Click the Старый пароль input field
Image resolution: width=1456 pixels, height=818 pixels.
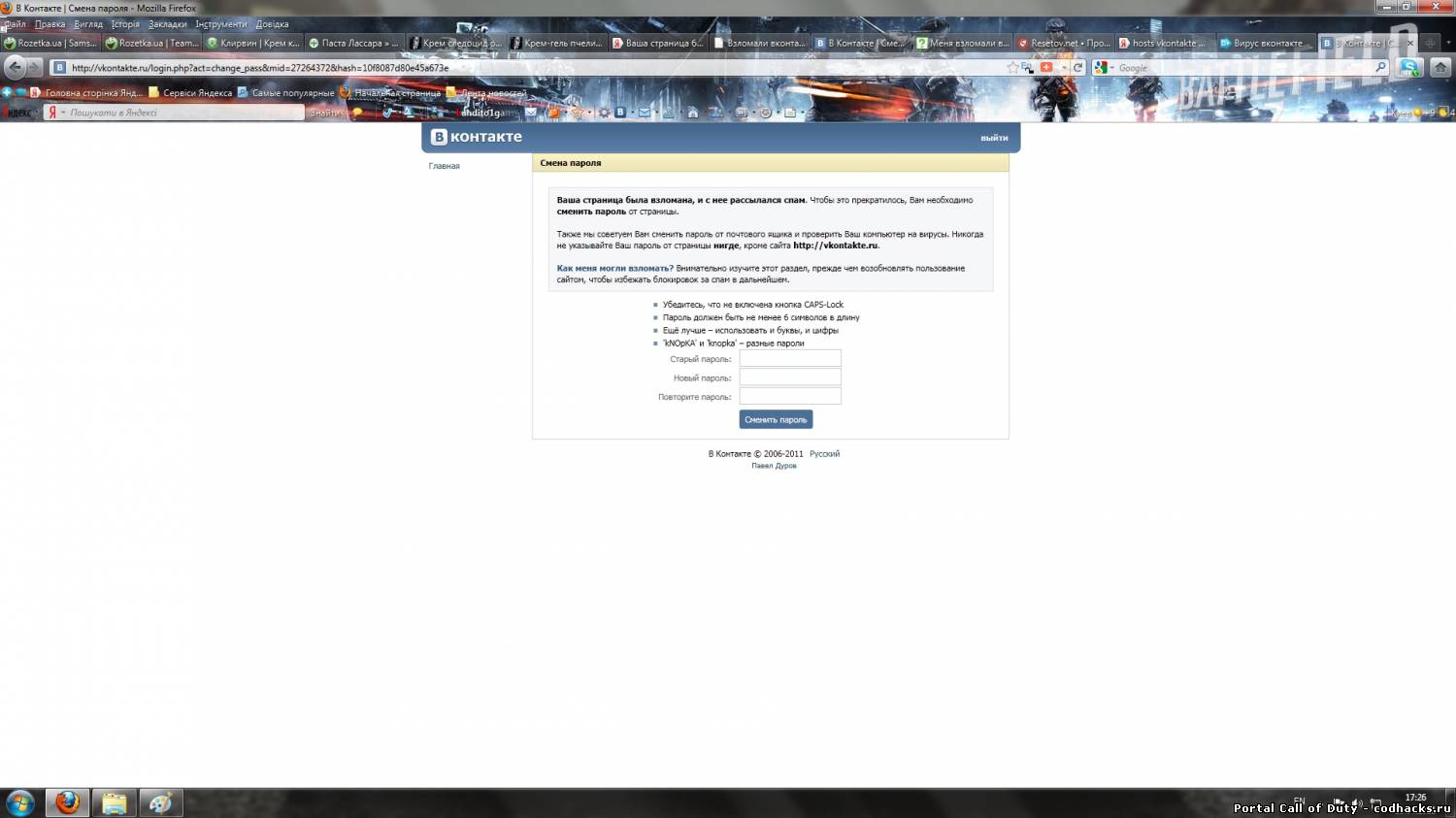(790, 358)
